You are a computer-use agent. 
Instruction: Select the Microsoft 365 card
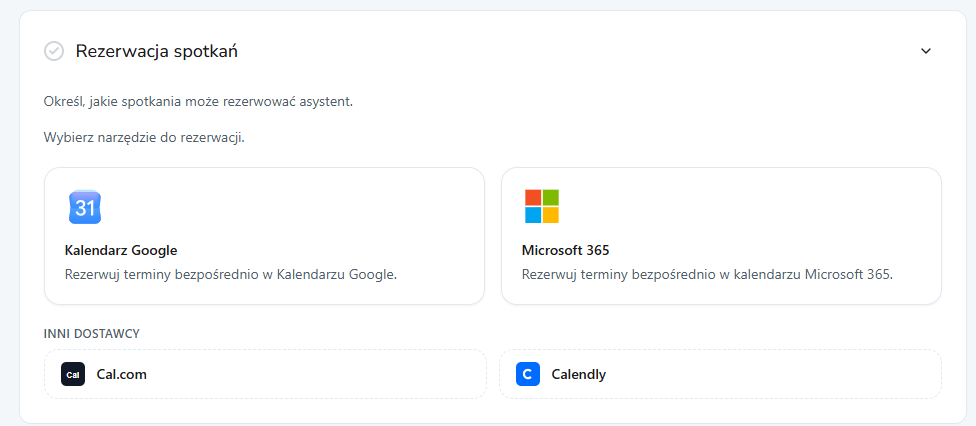point(721,236)
